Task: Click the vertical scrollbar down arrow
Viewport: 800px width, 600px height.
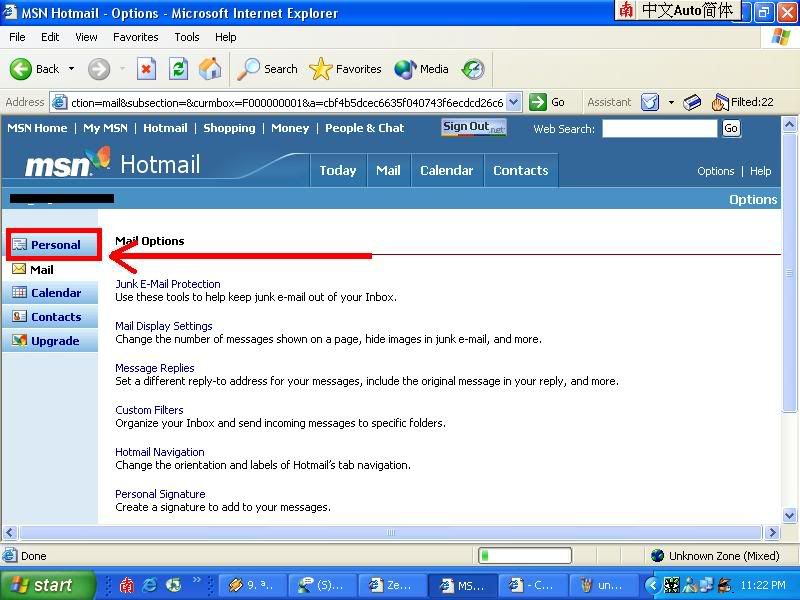Action: [789, 515]
